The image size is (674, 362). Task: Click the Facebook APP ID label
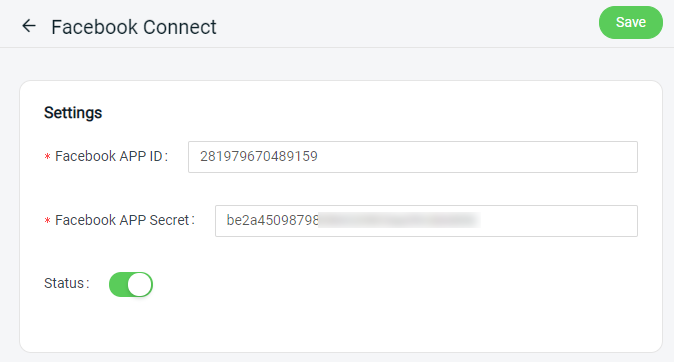[x=111, y=156]
